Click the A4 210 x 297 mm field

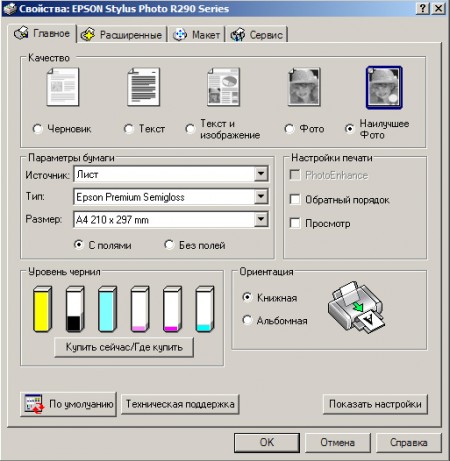pos(171,219)
